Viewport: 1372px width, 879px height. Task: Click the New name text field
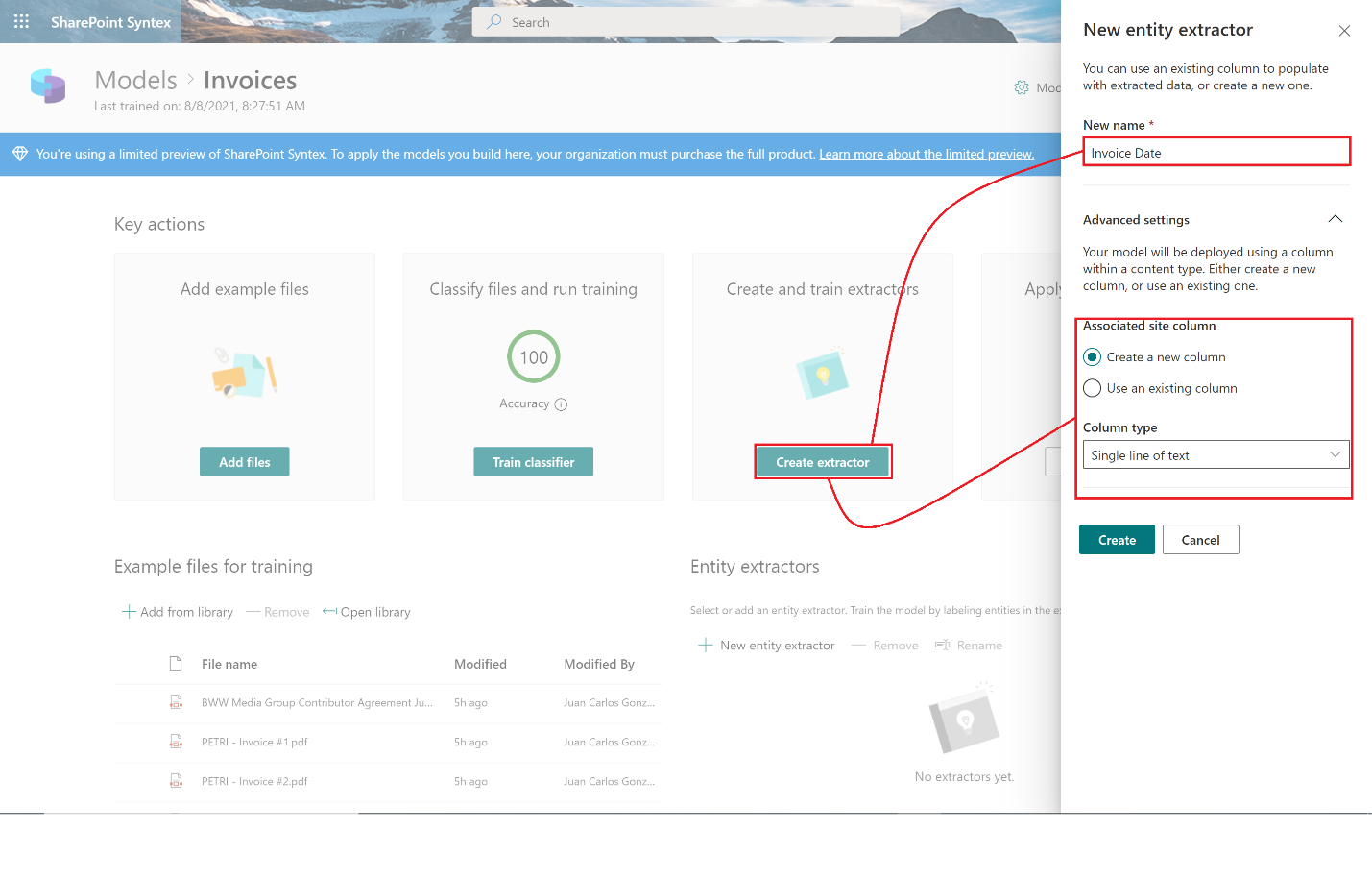(x=1216, y=153)
